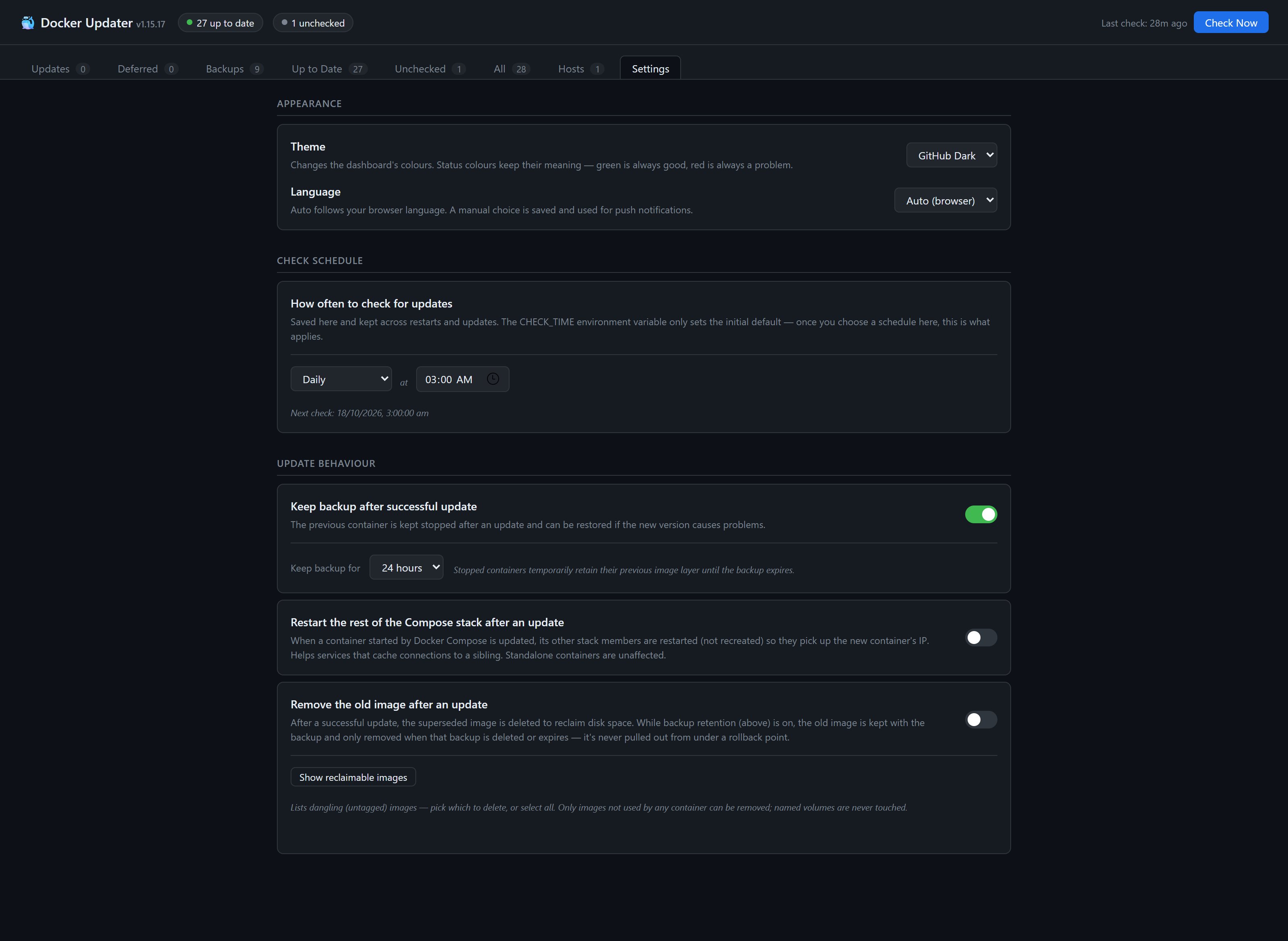Viewport: 1288px width, 941px height.
Task: Open the 24 hours backup retention dropdown
Action: tap(406, 567)
